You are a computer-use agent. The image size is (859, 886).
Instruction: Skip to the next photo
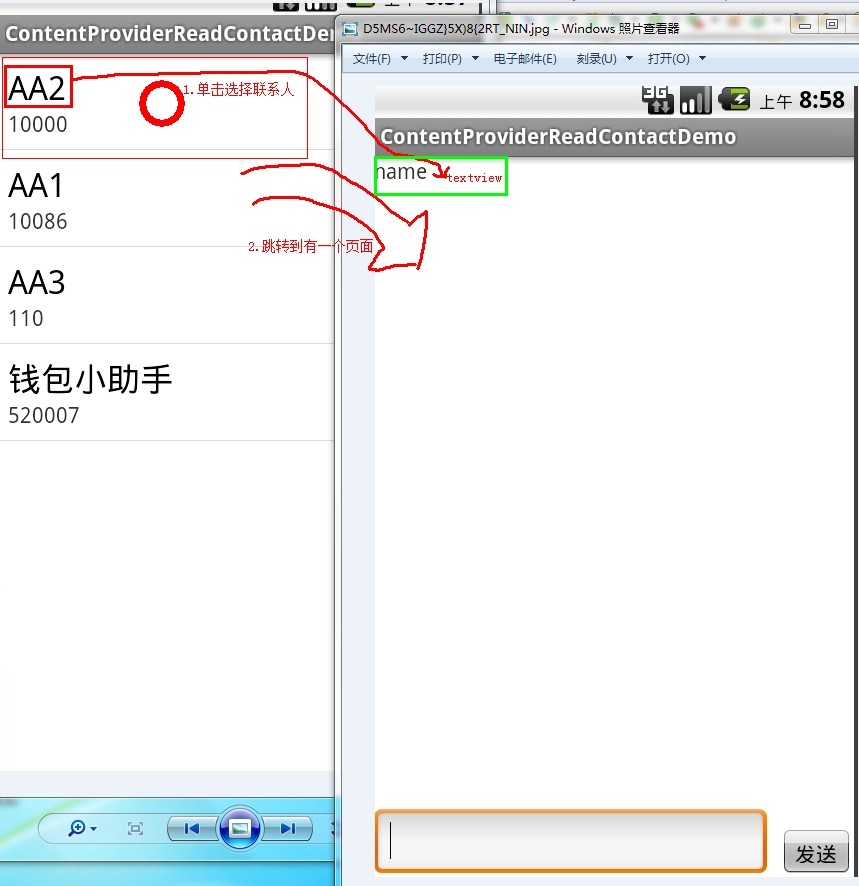pyautogui.click(x=288, y=829)
